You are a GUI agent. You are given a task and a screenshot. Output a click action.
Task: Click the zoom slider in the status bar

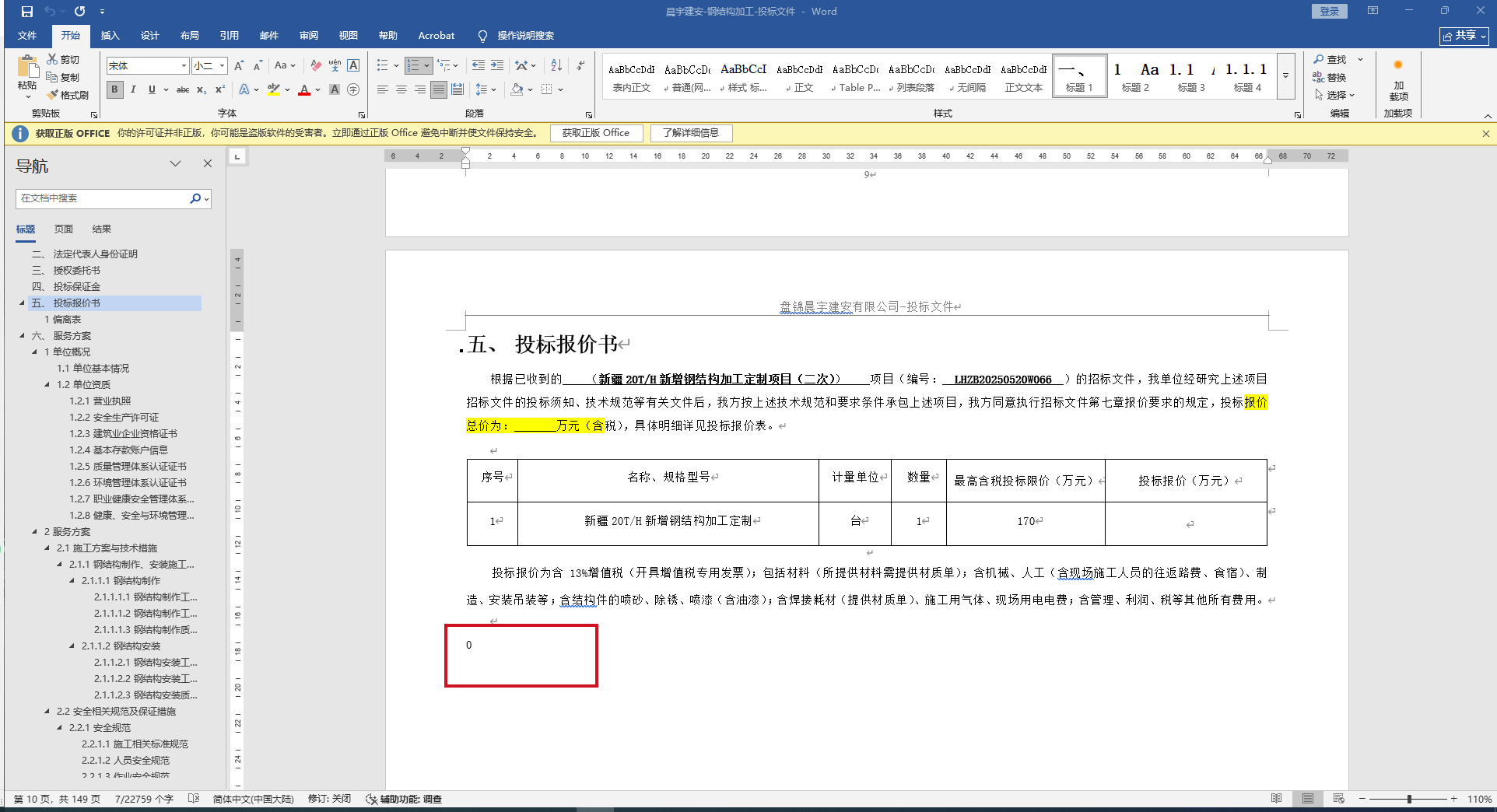pyautogui.click(x=1409, y=799)
